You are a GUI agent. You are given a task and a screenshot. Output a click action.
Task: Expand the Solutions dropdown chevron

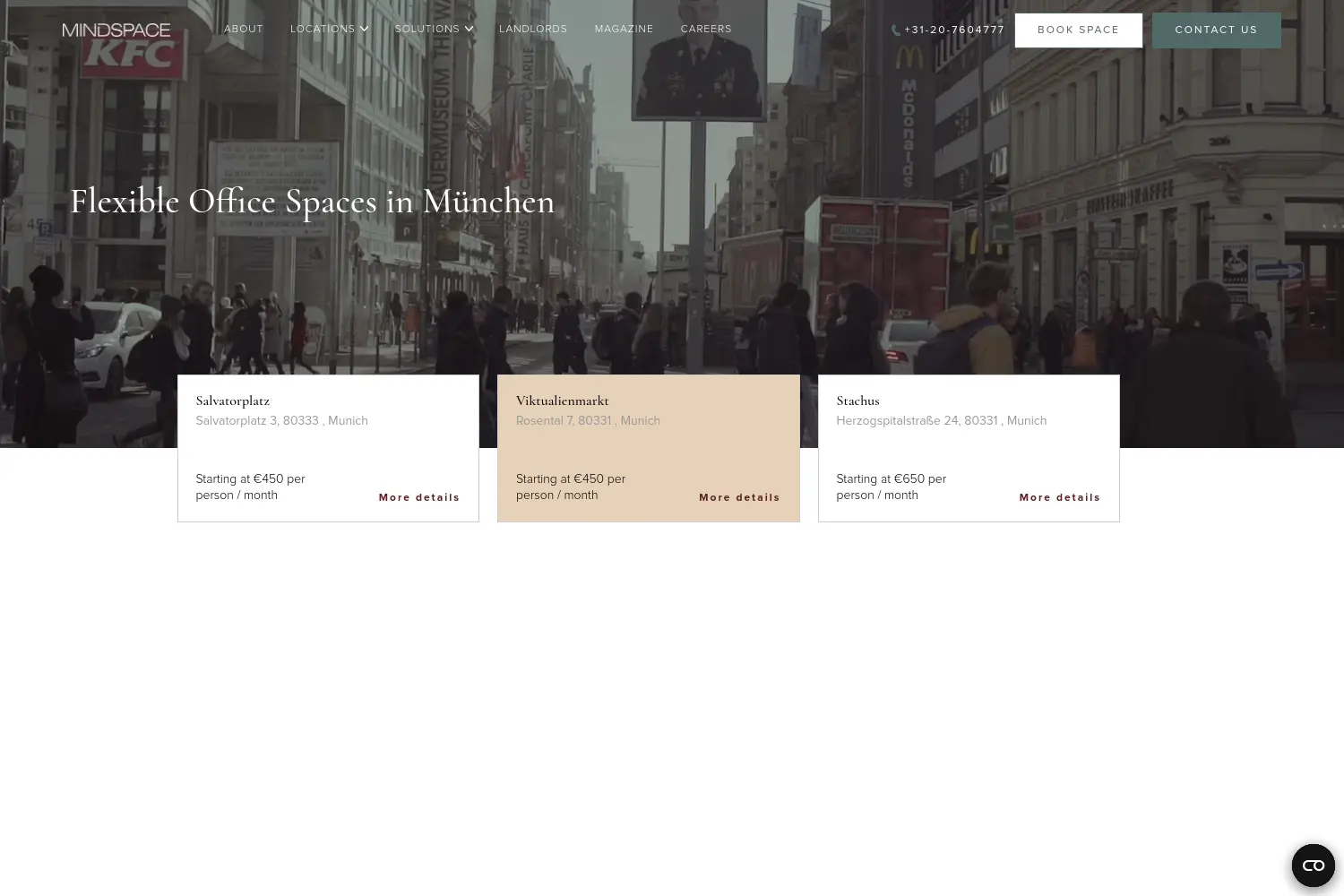[x=469, y=29]
